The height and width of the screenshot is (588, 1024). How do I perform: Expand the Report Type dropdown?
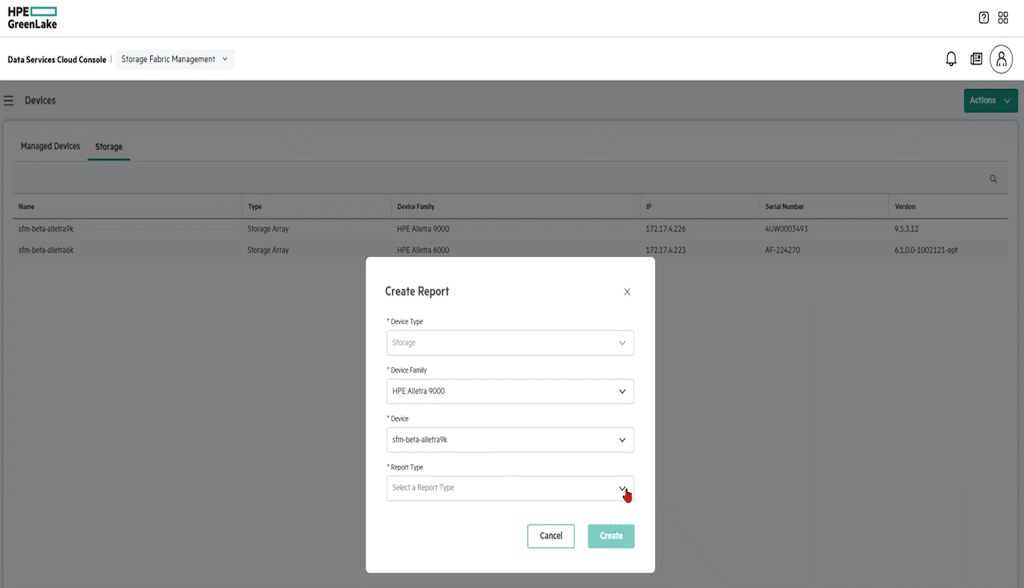pos(510,488)
